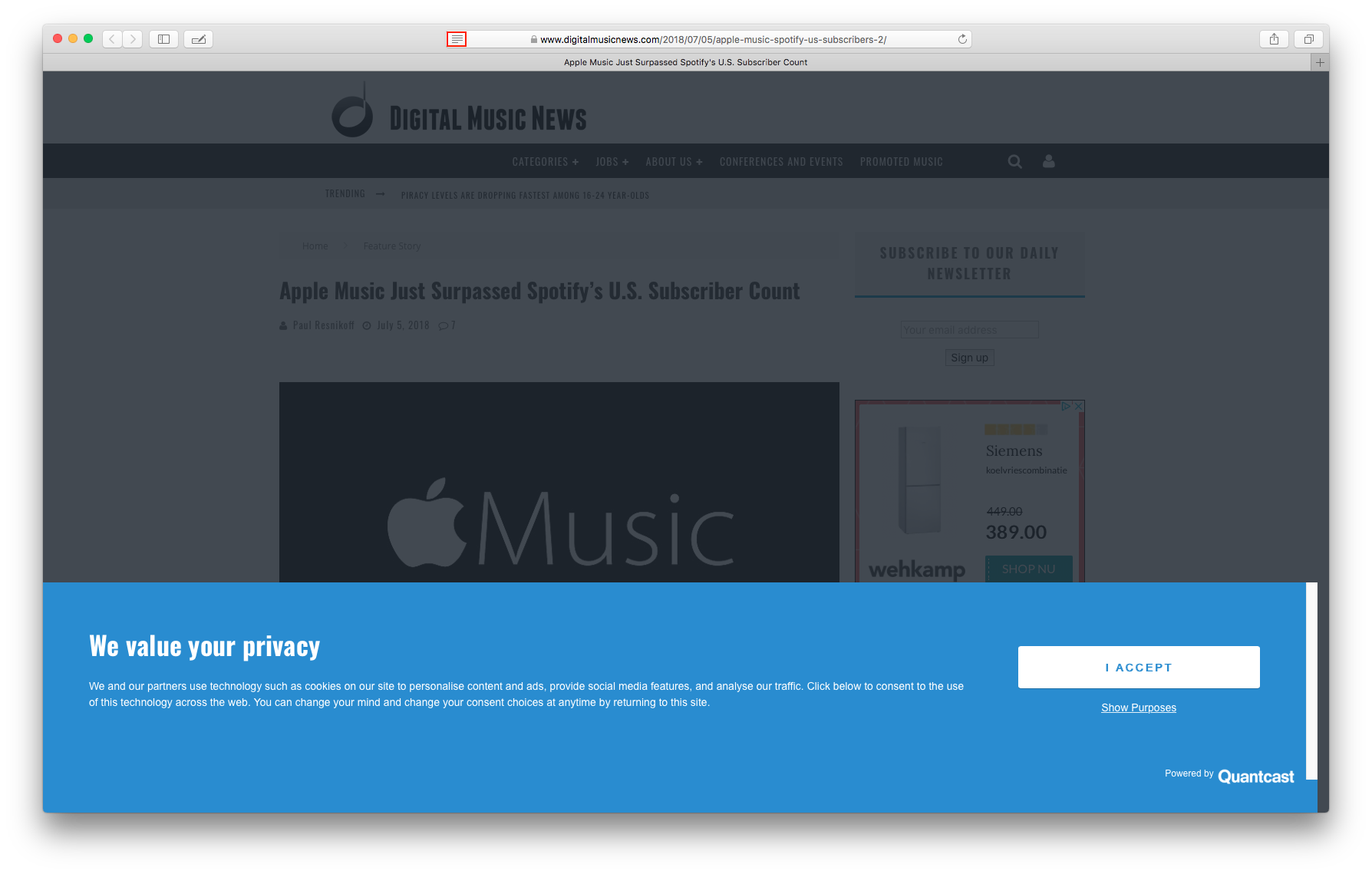This screenshot has width=1372, height=874.
Task: Click the I ACCEPT button
Action: tap(1139, 668)
